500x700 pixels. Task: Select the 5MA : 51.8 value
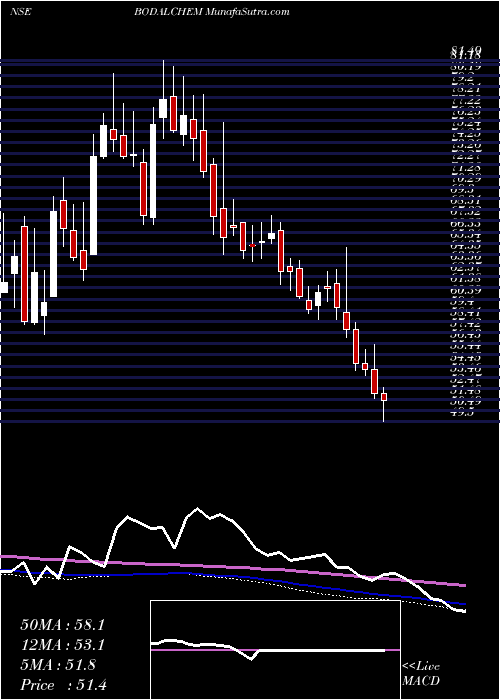58,665
